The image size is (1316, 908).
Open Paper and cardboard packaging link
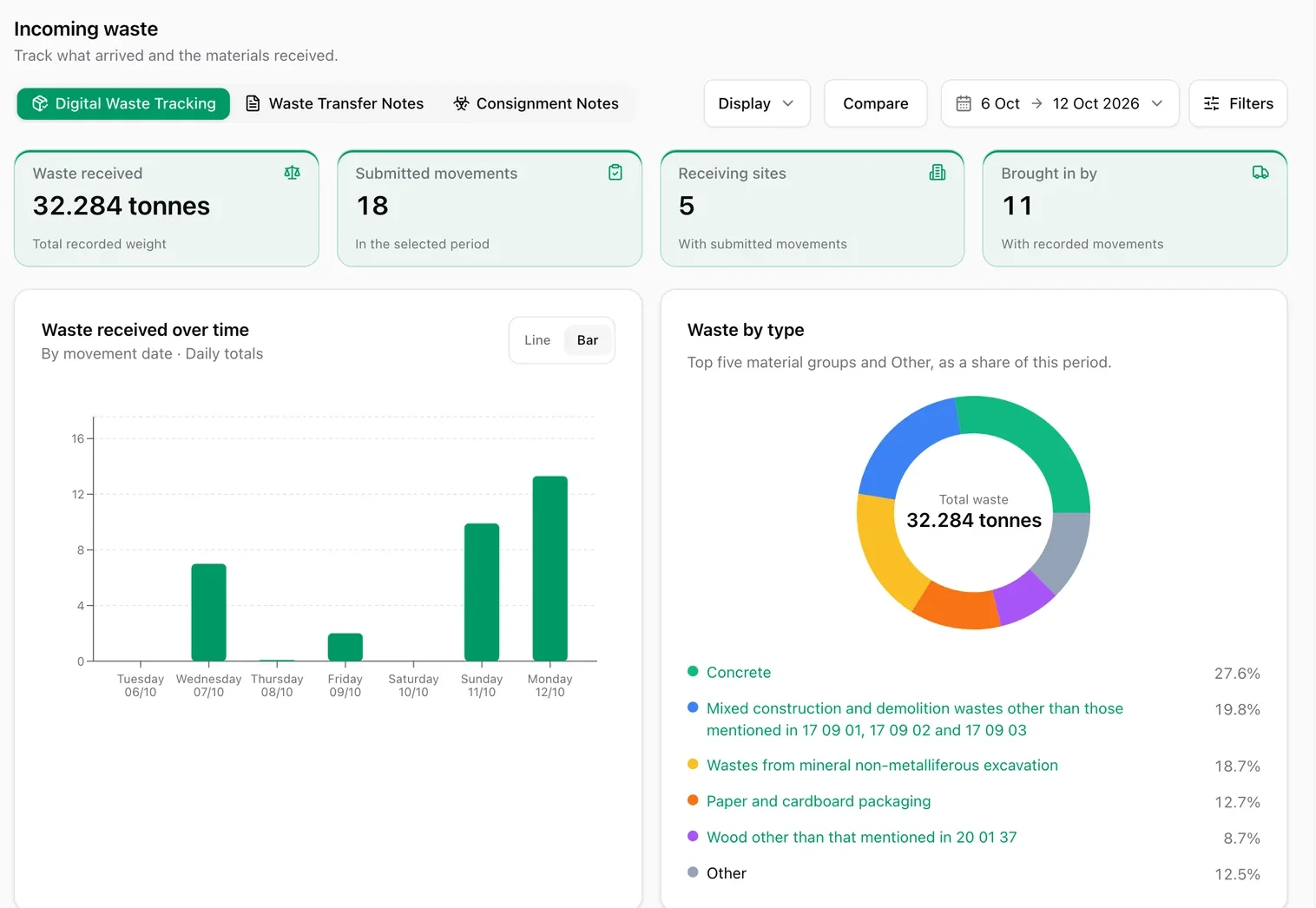819,801
